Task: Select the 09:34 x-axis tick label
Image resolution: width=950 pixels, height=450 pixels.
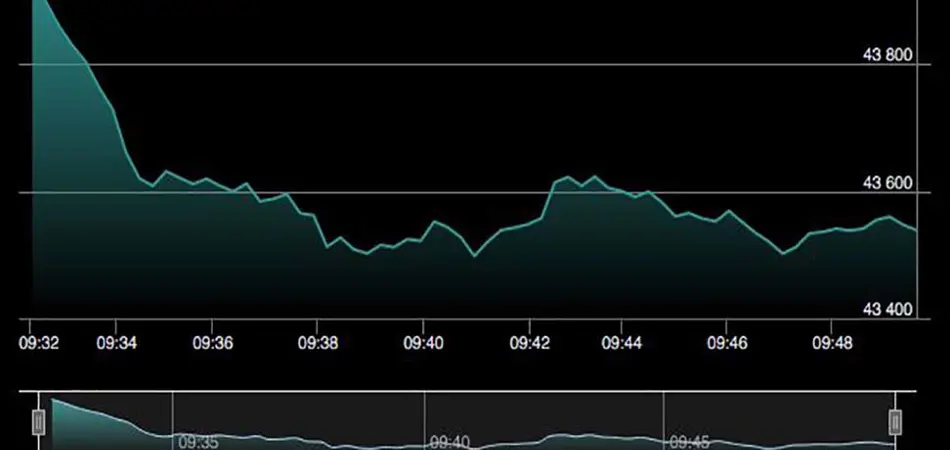Action: tap(117, 343)
